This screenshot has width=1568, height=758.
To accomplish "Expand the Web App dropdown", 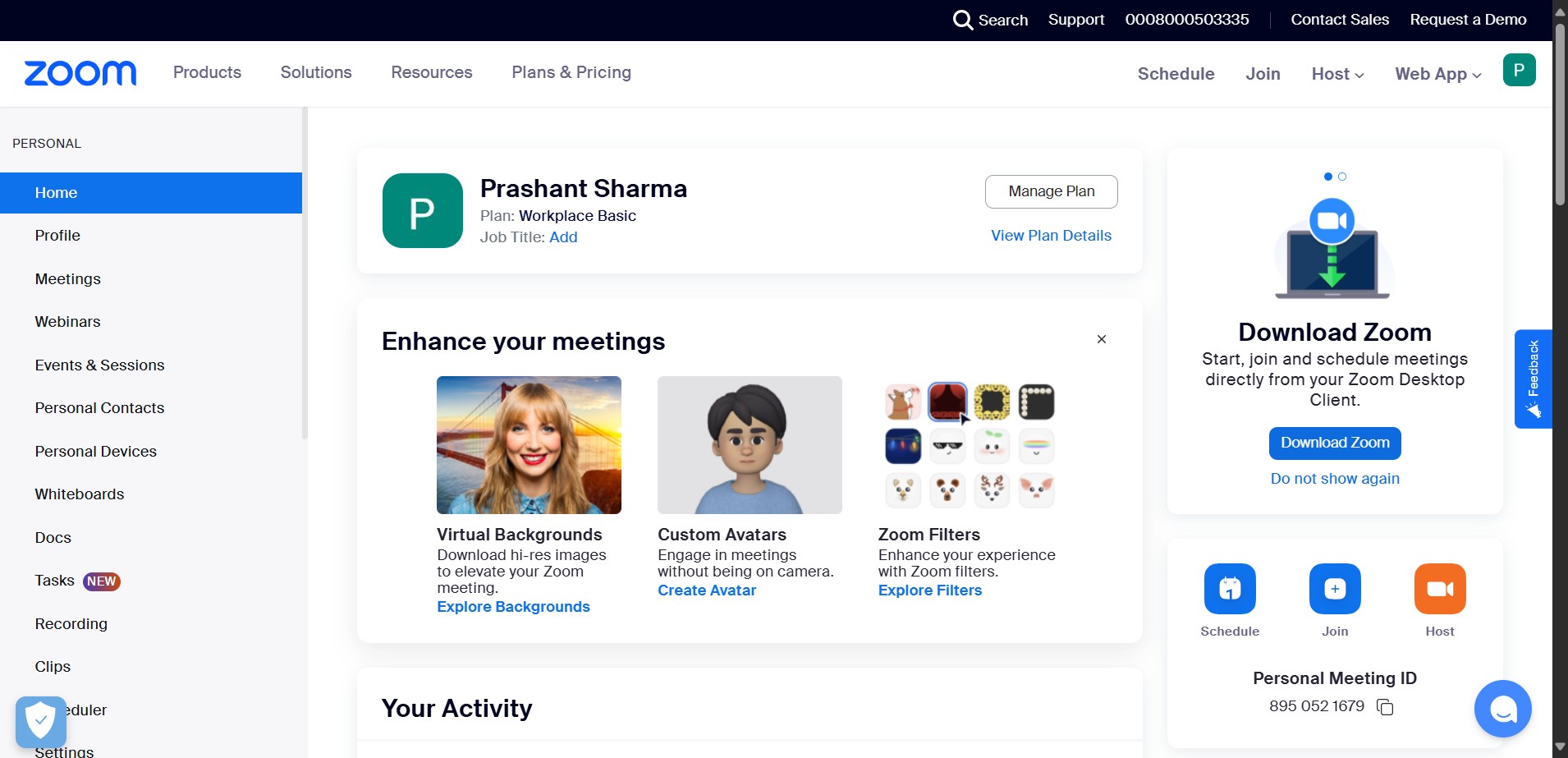I will (x=1438, y=74).
